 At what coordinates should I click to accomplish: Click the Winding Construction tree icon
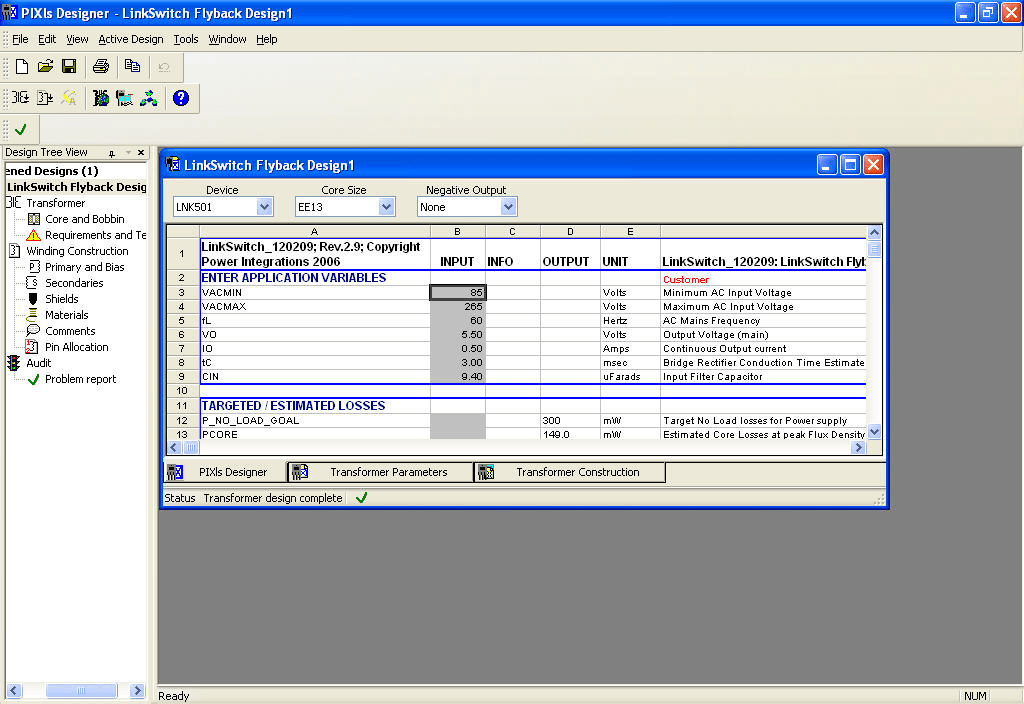(15, 251)
